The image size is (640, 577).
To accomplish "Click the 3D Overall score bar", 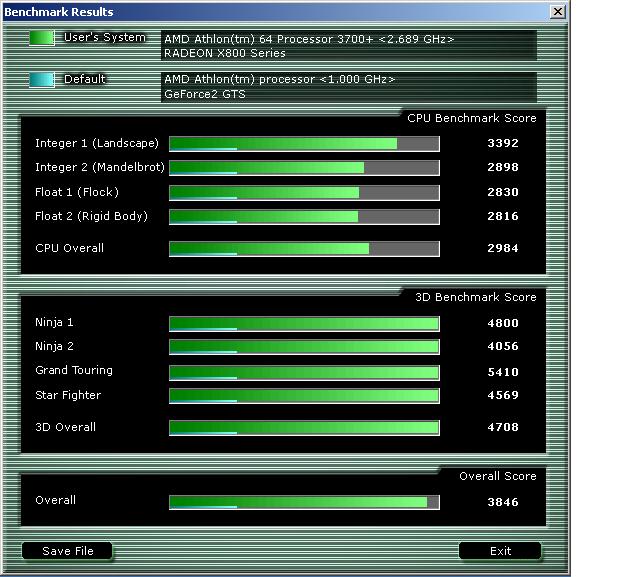I will [x=304, y=428].
